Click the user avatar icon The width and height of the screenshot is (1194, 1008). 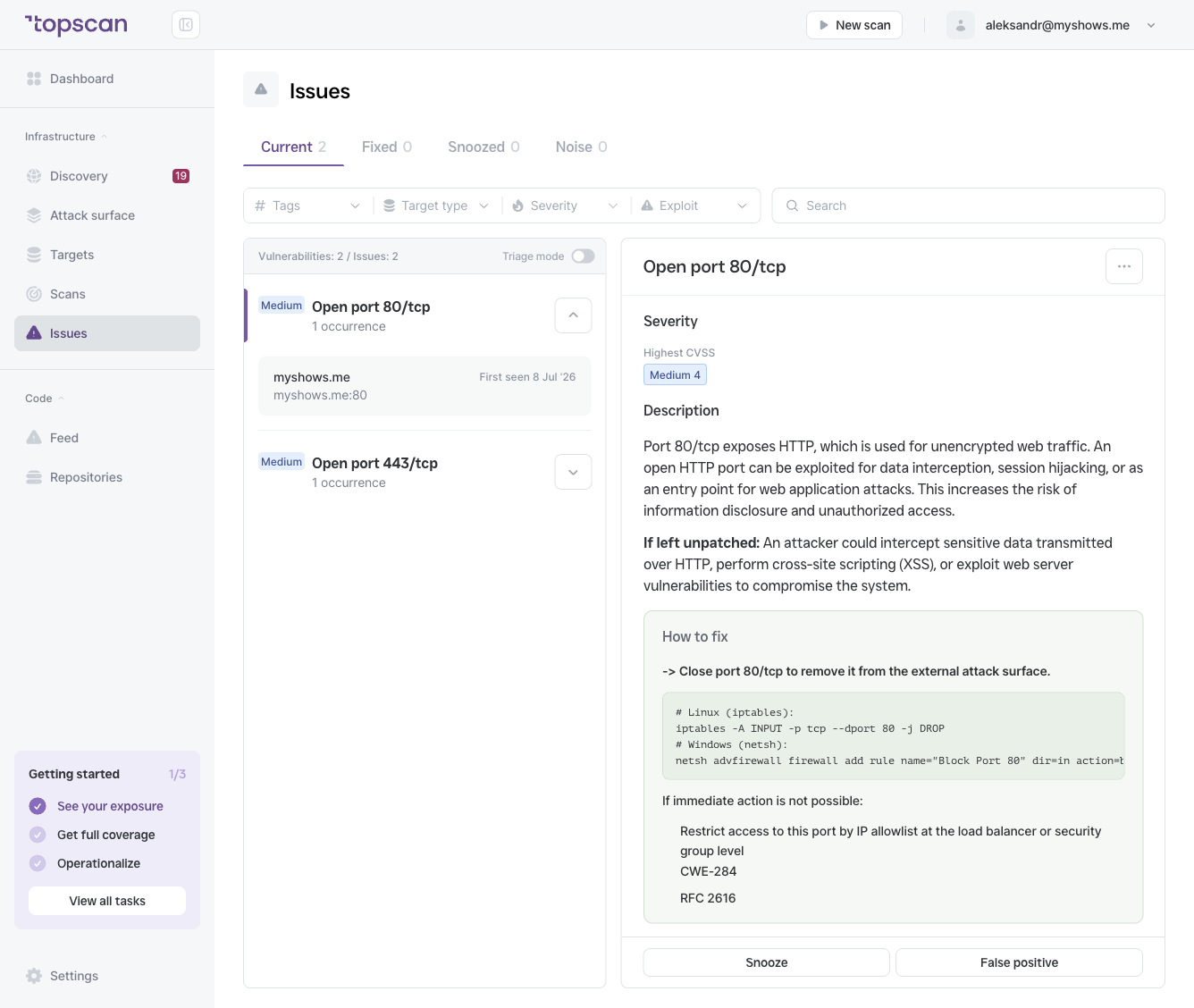tap(961, 25)
